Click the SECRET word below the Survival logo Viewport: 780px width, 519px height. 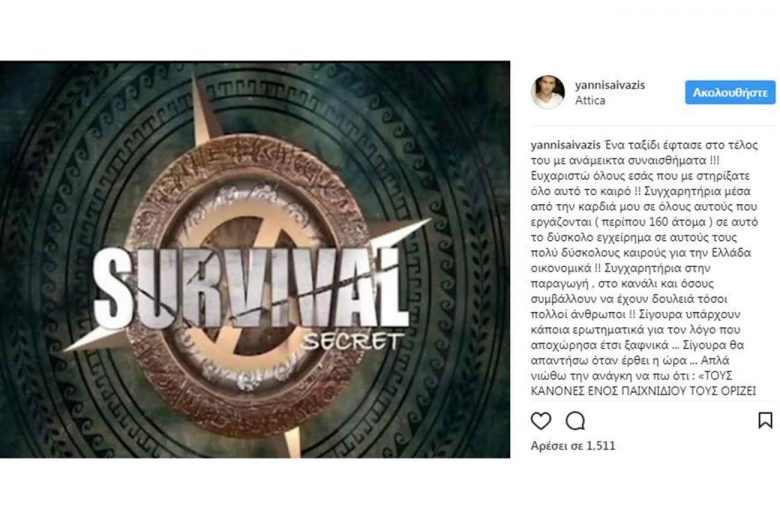(353, 342)
